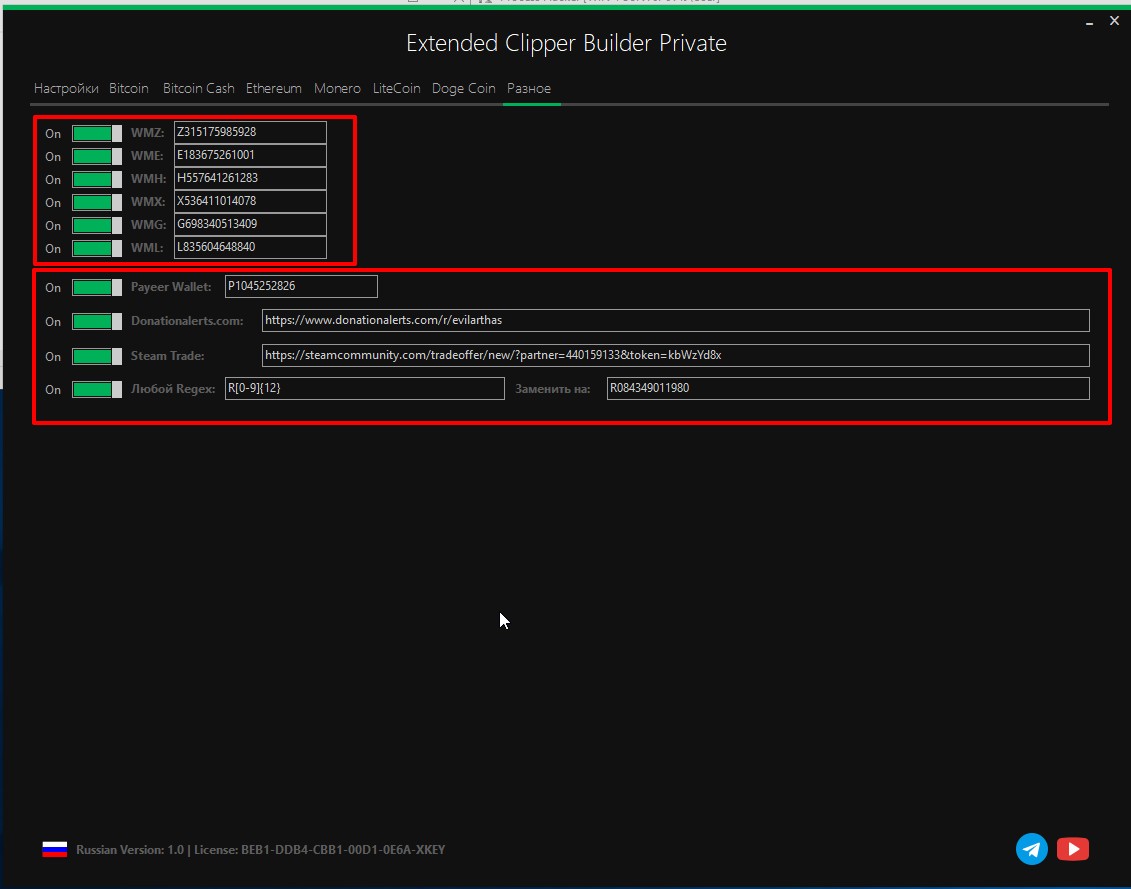Screen dimensions: 1131x889
Task: Click the Steam Trade URL field
Action: [x=675, y=355]
